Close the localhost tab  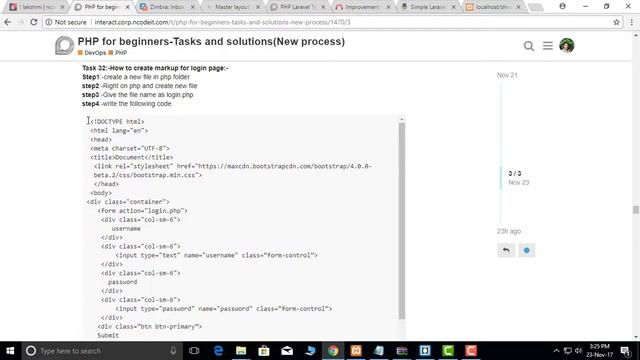[x=518, y=7]
